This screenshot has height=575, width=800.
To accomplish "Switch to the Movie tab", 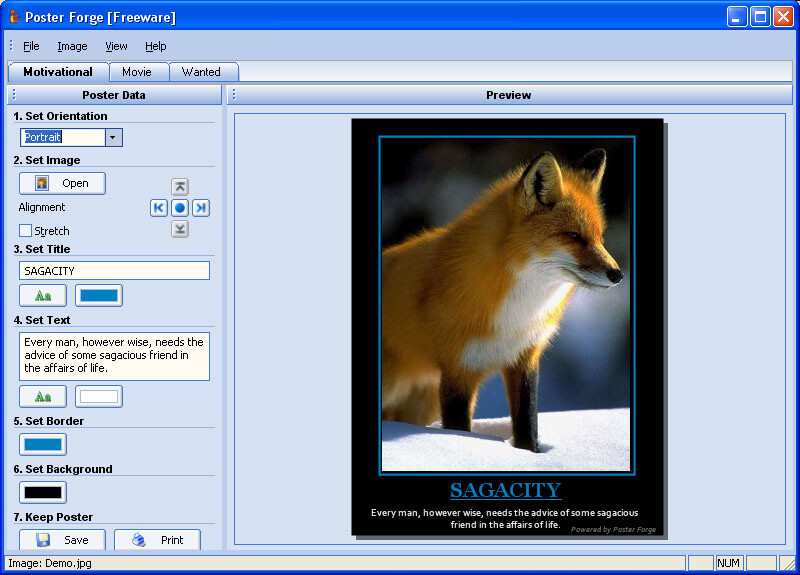I will coord(138,72).
